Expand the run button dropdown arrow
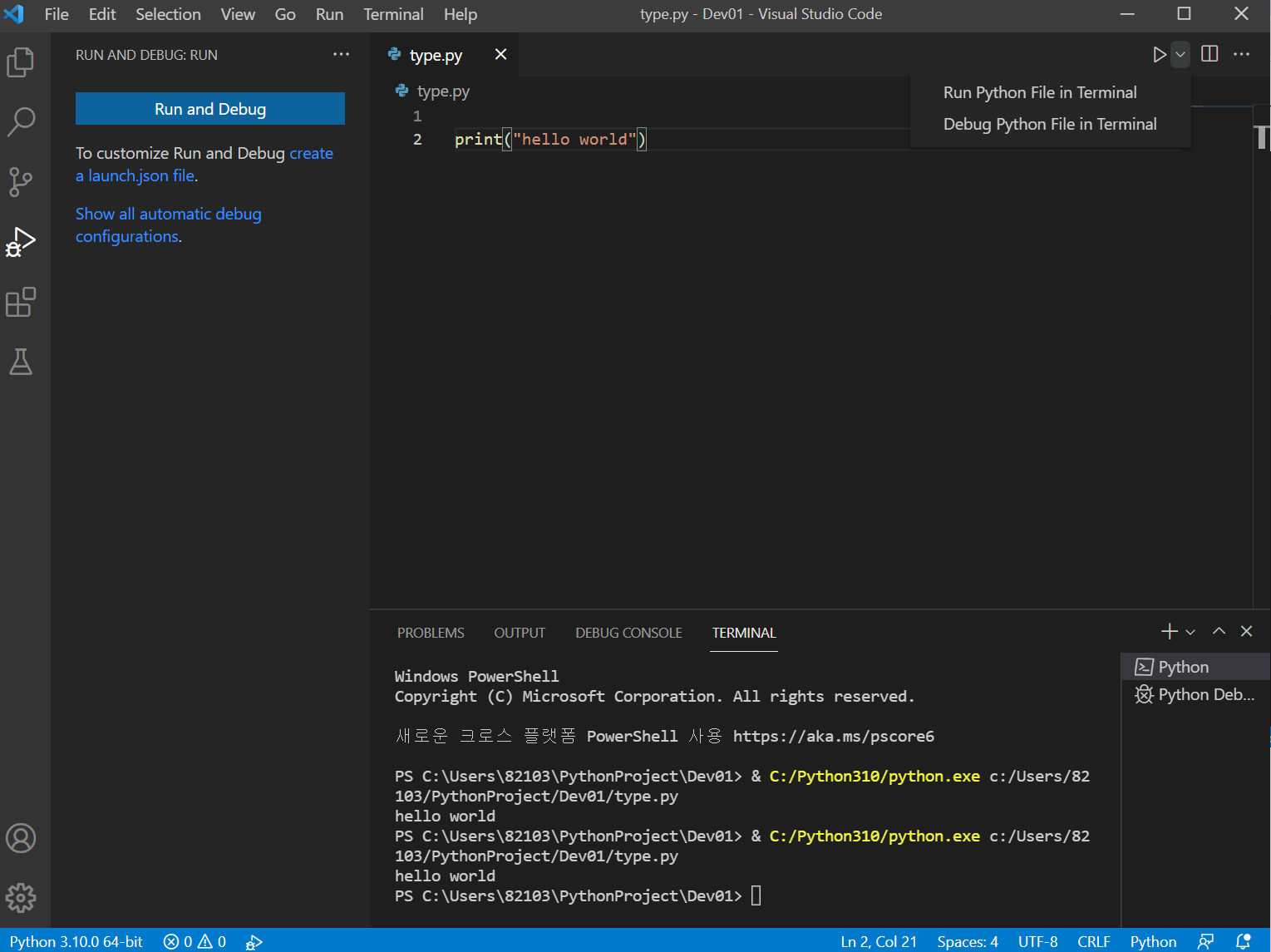The width and height of the screenshot is (1271, 952). coord(1180,54)
